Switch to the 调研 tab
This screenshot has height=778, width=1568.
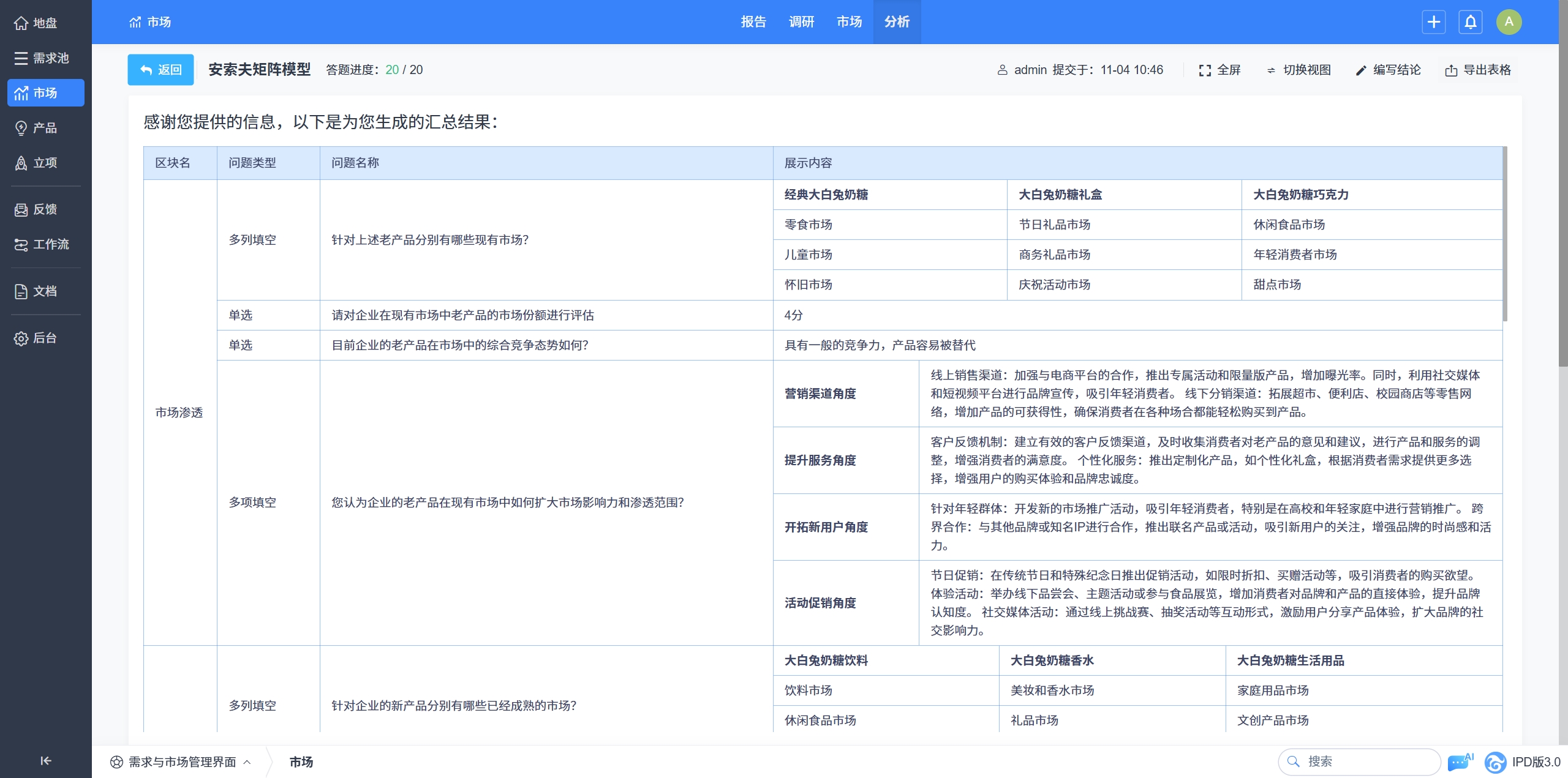pos(801,22)
